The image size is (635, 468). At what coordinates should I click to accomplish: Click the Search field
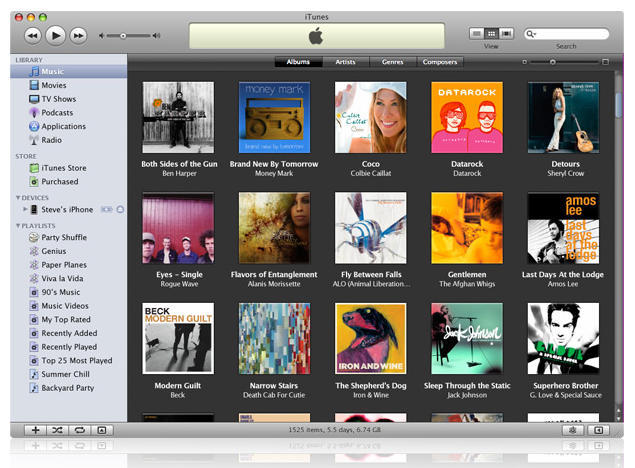tap(571, 34)
